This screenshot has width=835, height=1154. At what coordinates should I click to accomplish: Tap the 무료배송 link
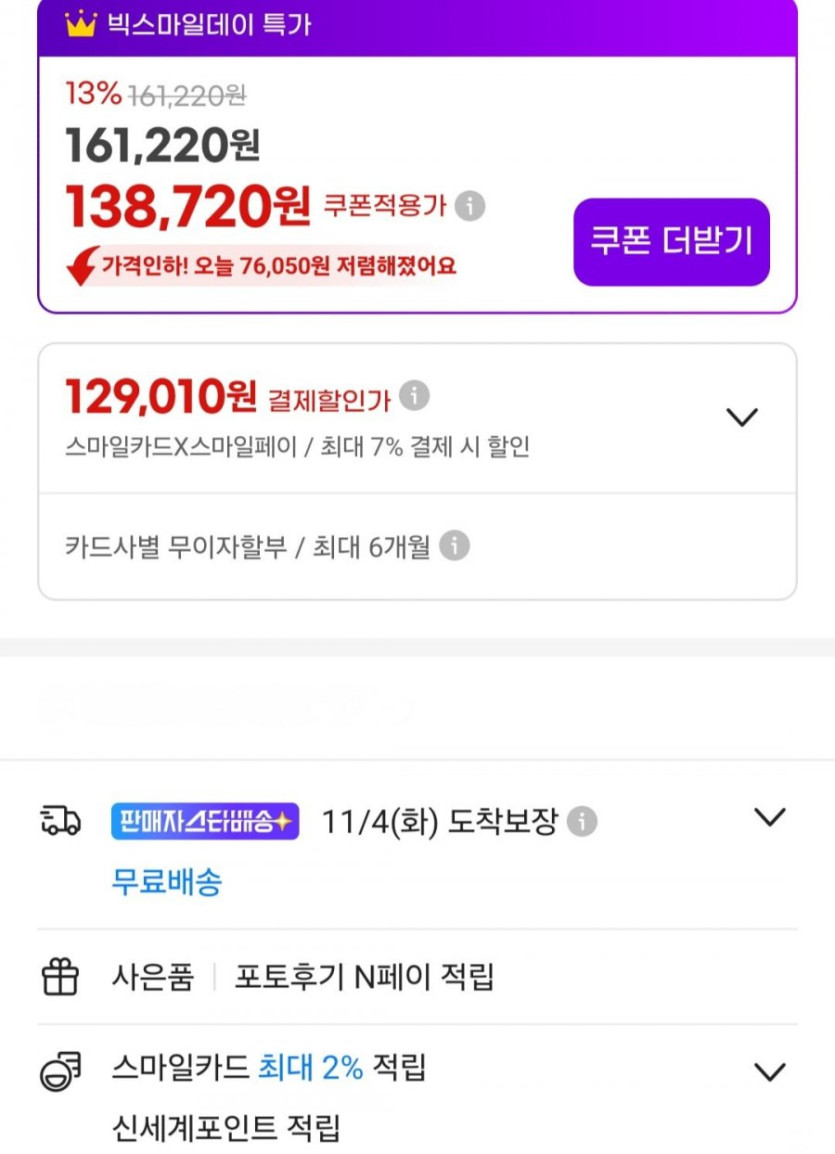click(166, 882)
